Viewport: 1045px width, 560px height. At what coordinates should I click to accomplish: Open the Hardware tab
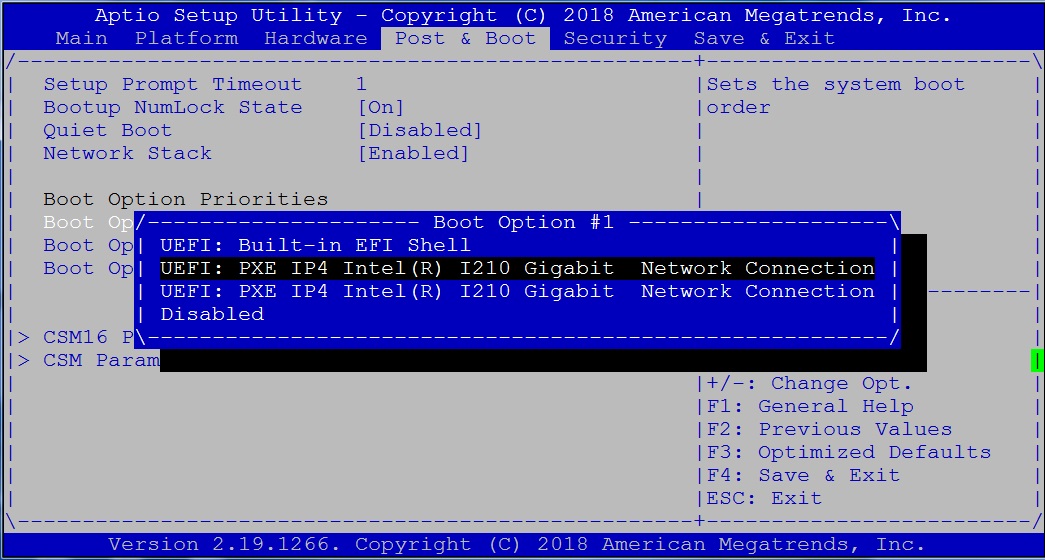click(x=315, y=39)
